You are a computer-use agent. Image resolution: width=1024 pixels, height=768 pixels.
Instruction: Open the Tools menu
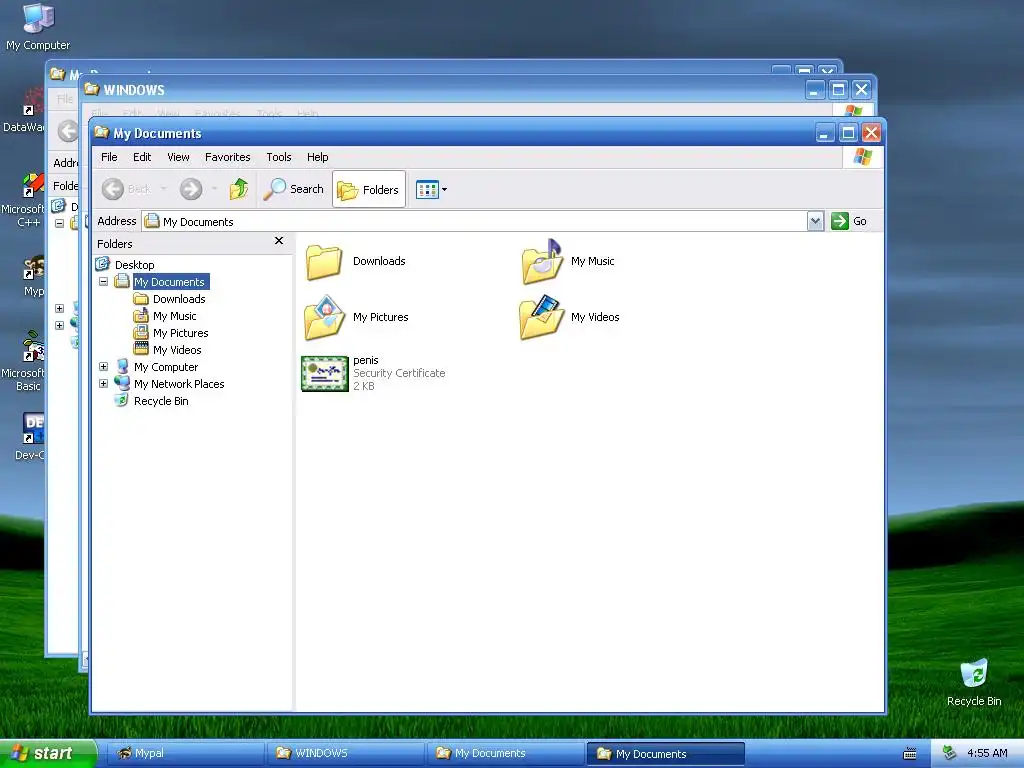[x=278, y=157]
